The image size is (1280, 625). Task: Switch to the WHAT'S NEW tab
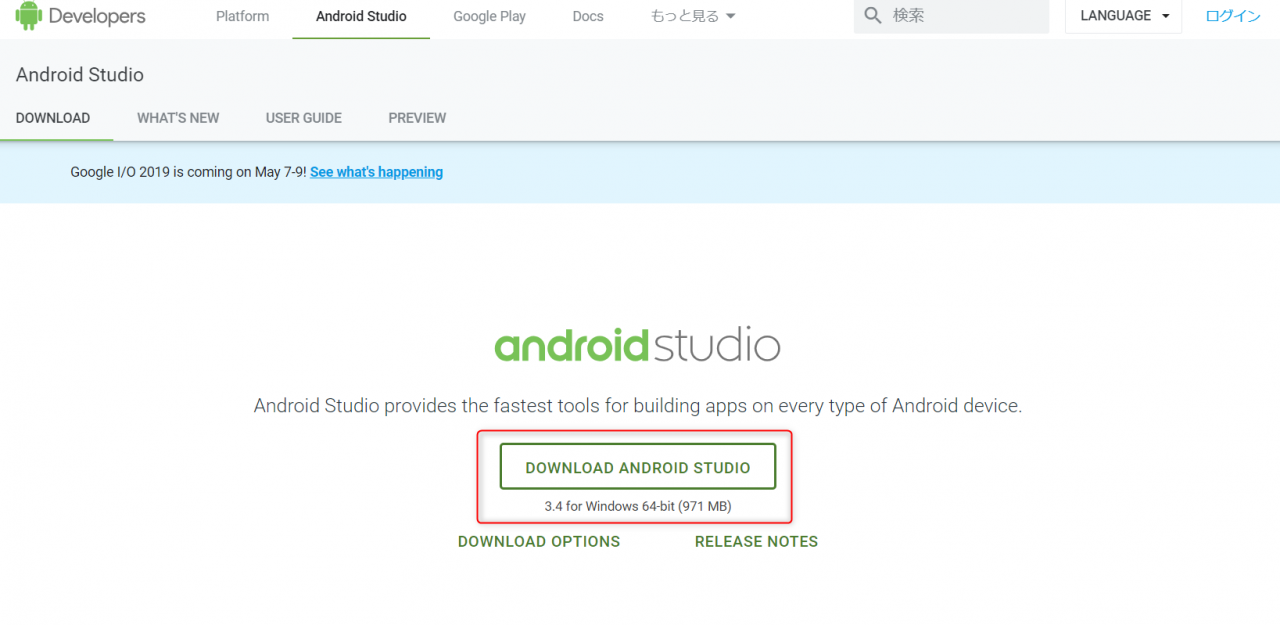pos(178,118)
